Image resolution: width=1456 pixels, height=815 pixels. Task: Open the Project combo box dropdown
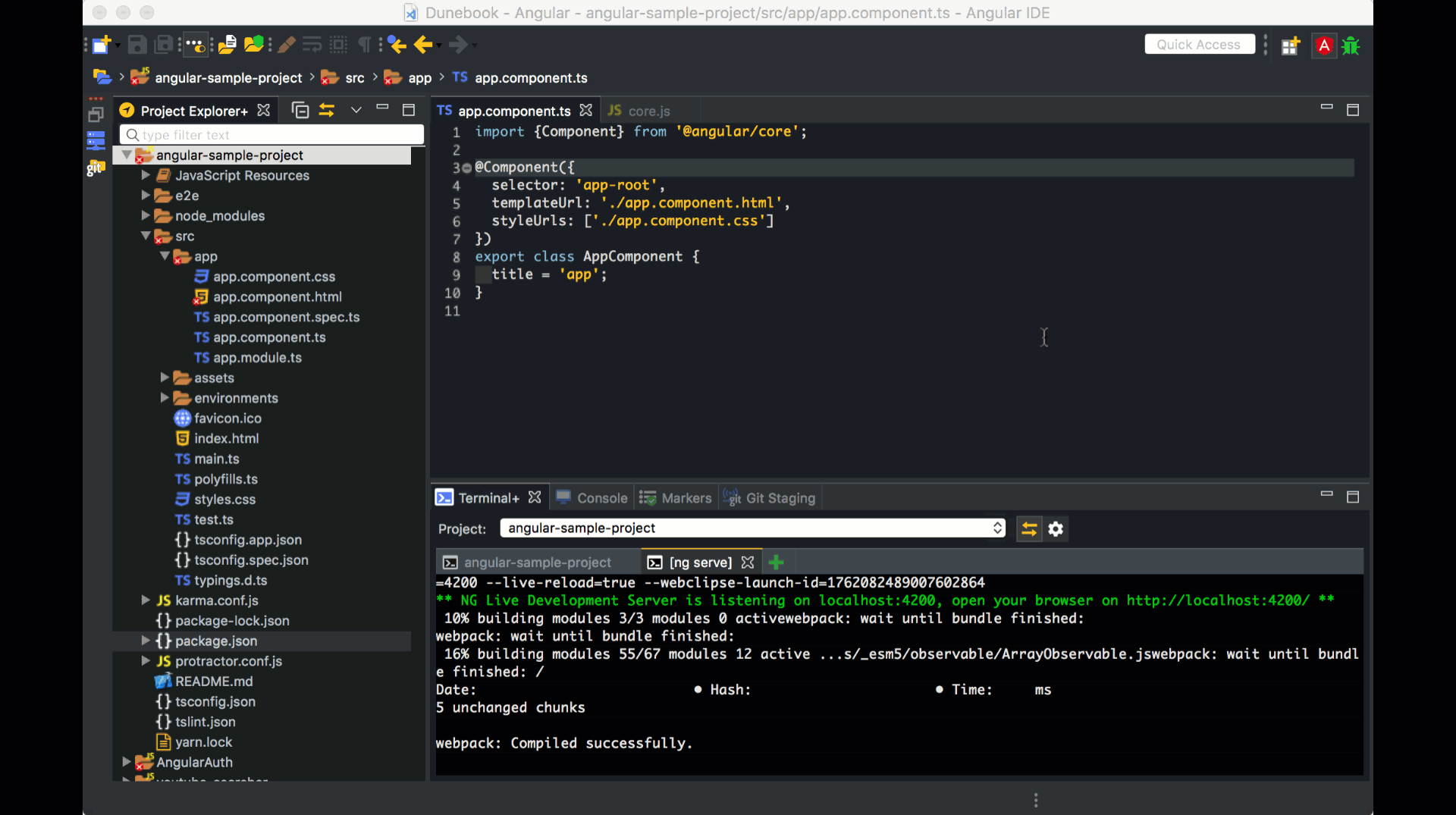click(x=998, y=528)
